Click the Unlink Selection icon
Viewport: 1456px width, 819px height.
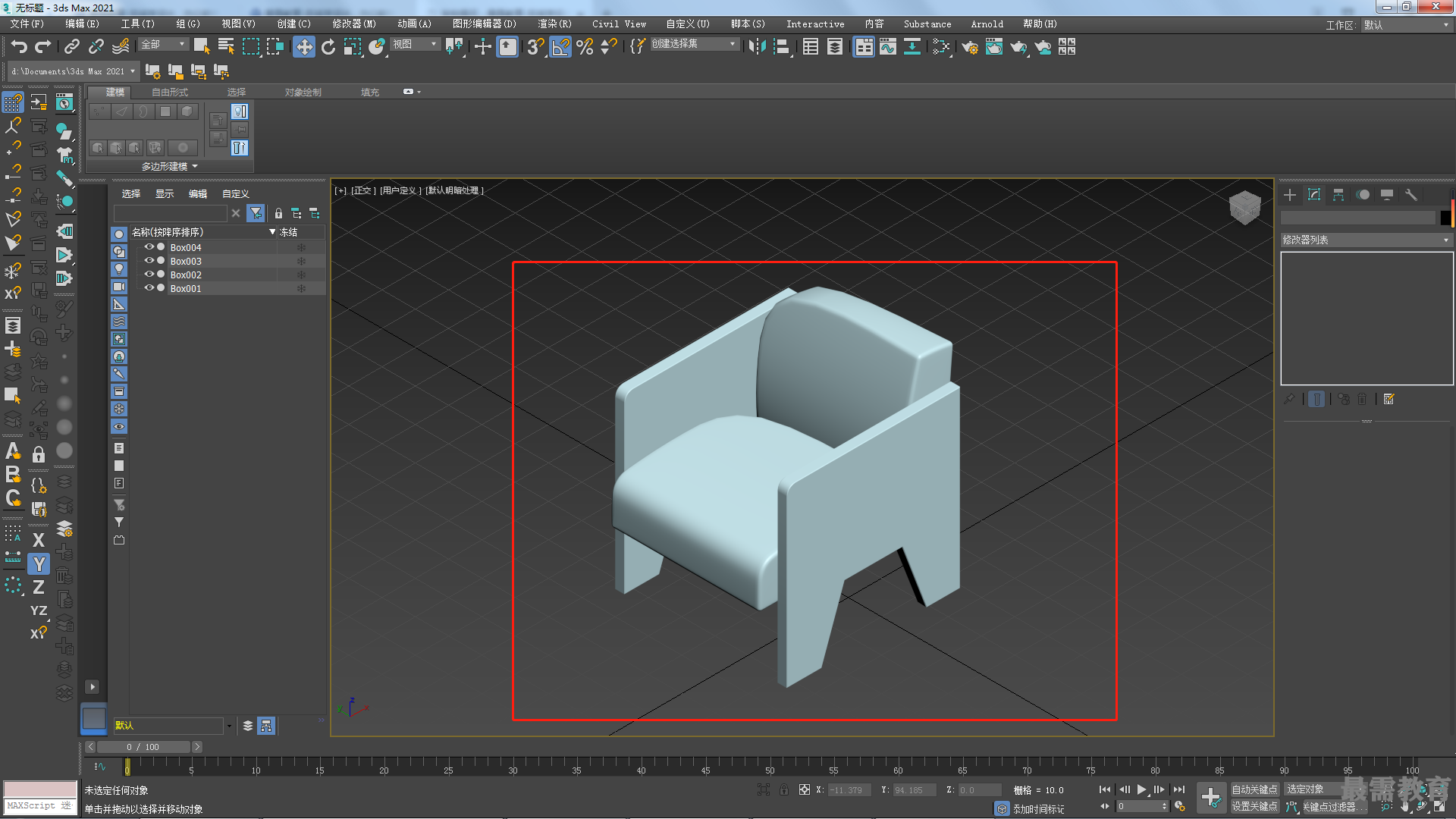click(96, 47)
